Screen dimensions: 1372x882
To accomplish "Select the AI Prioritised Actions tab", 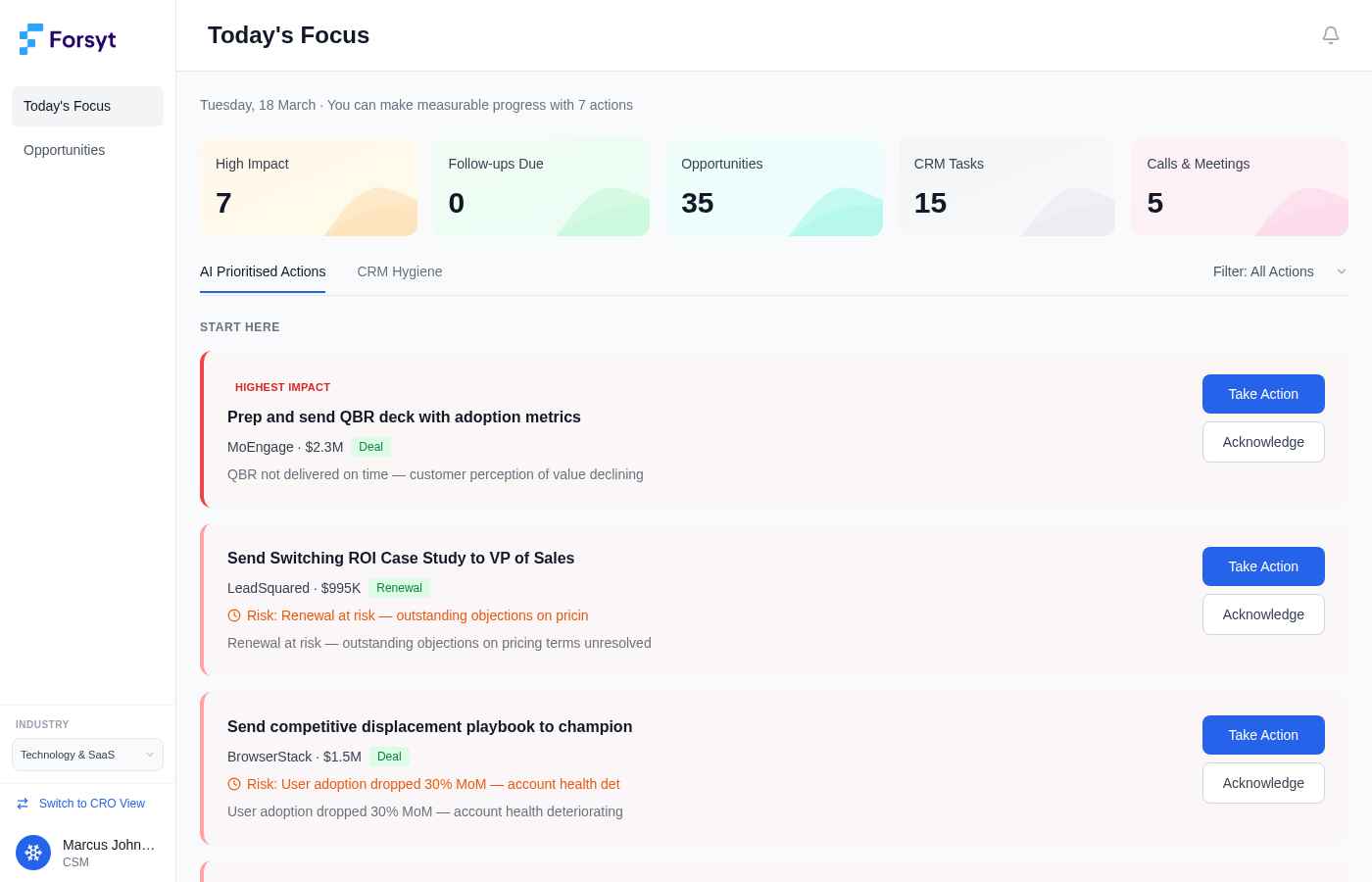I will [263, 271].
